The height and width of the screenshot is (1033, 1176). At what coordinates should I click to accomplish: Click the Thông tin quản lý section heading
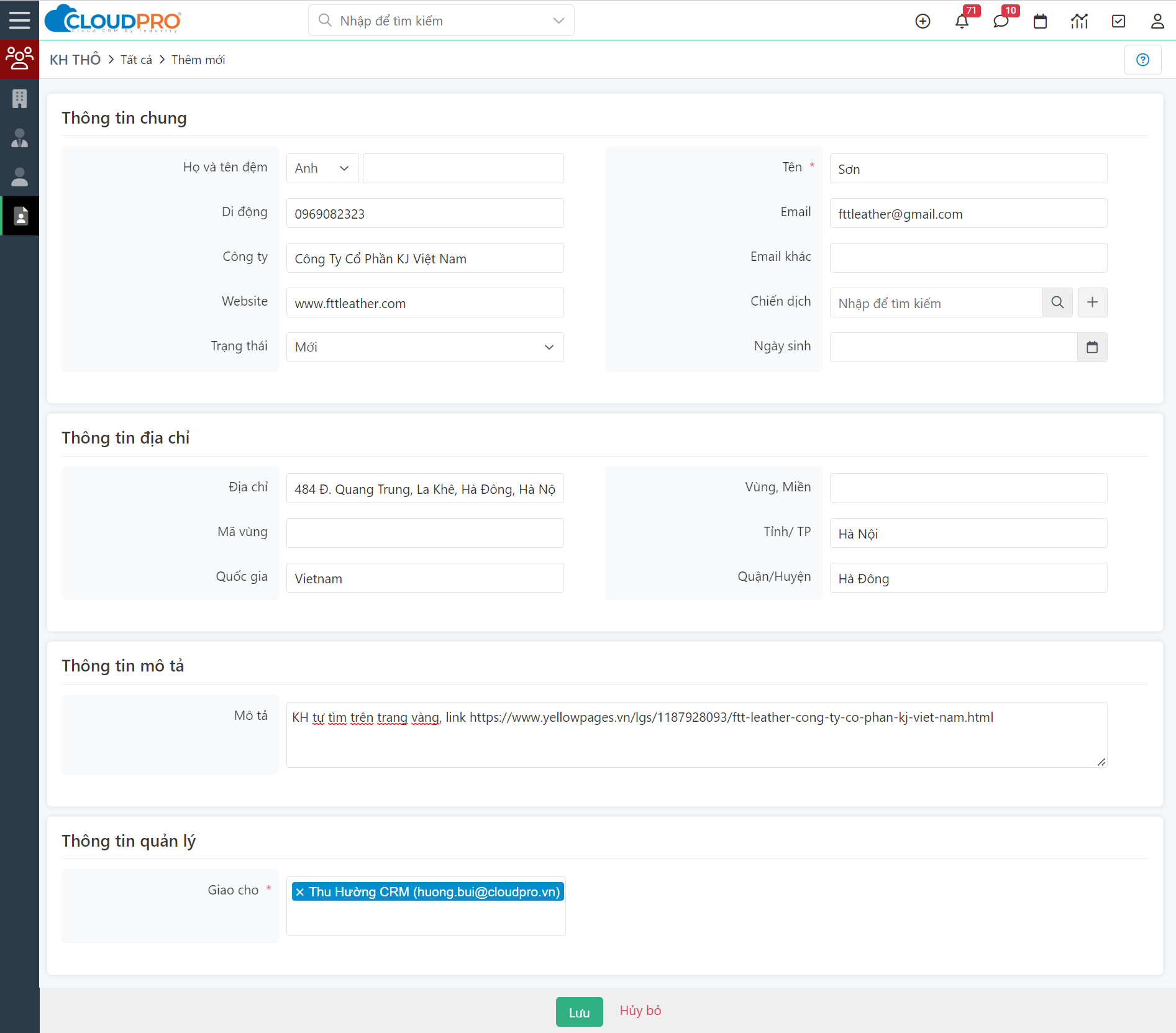pos(129,841)
